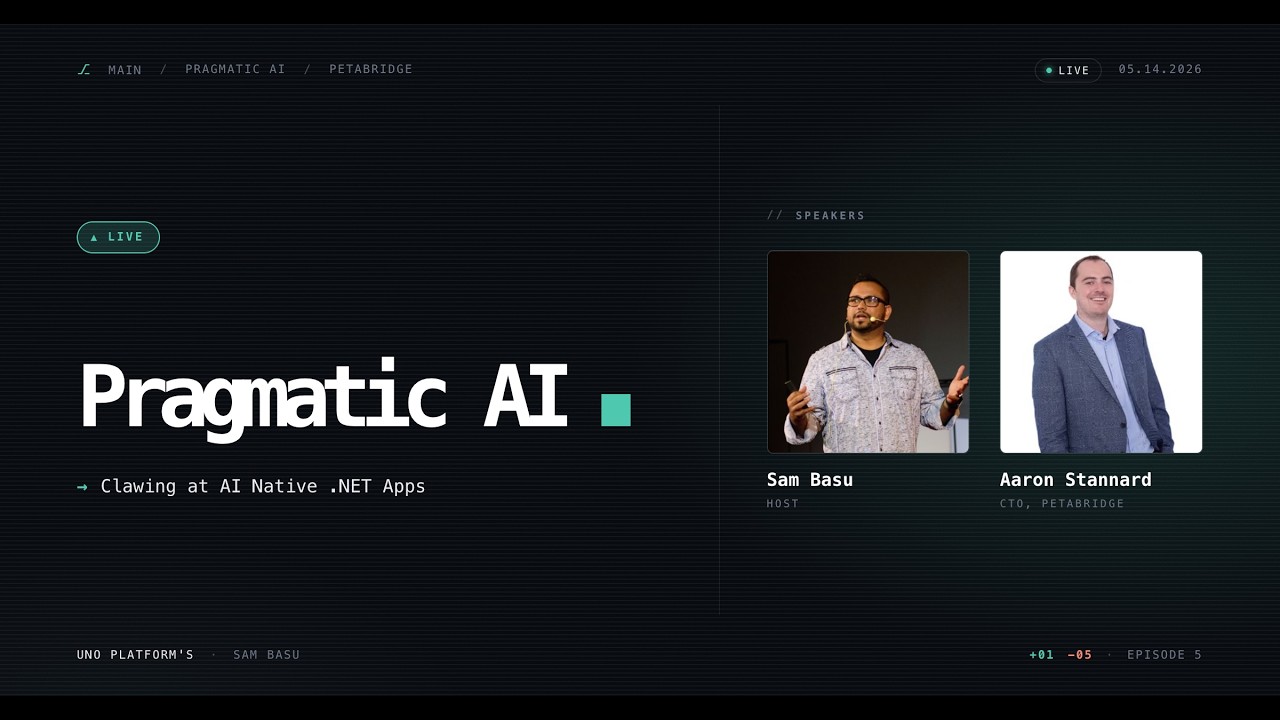Screen dimensions: 1280x720
Task: Click the name Aaron Stannard
Action: point(1076,480)
